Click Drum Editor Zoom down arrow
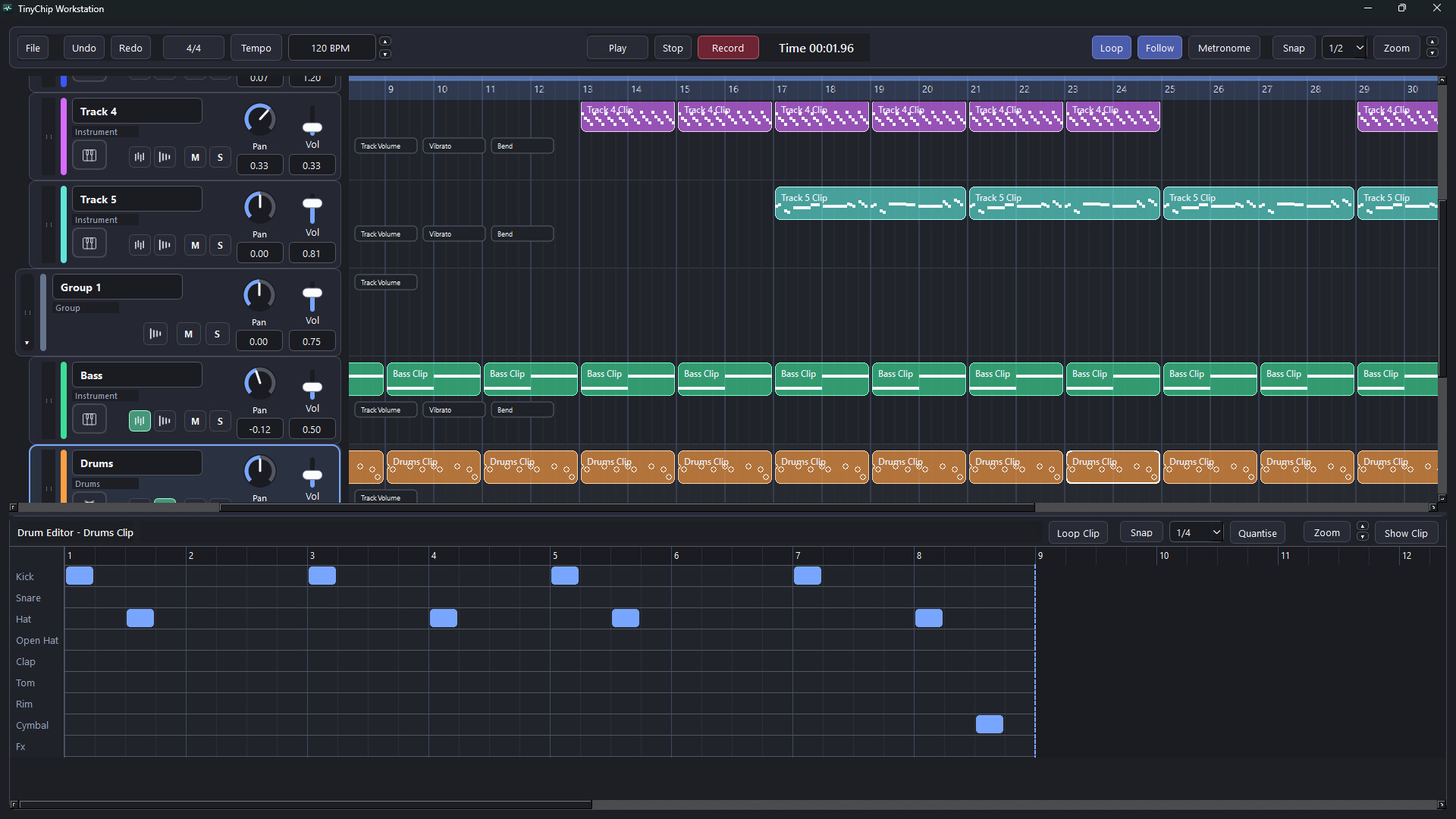 [x=1363, y=538]
